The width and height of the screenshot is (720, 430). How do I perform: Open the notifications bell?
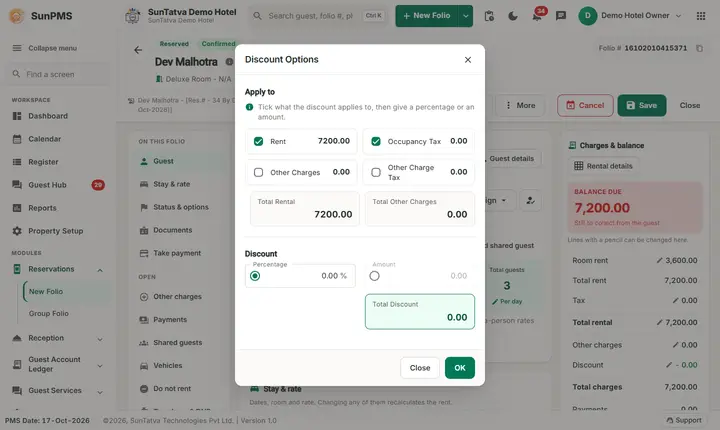(x=537, y=16)
